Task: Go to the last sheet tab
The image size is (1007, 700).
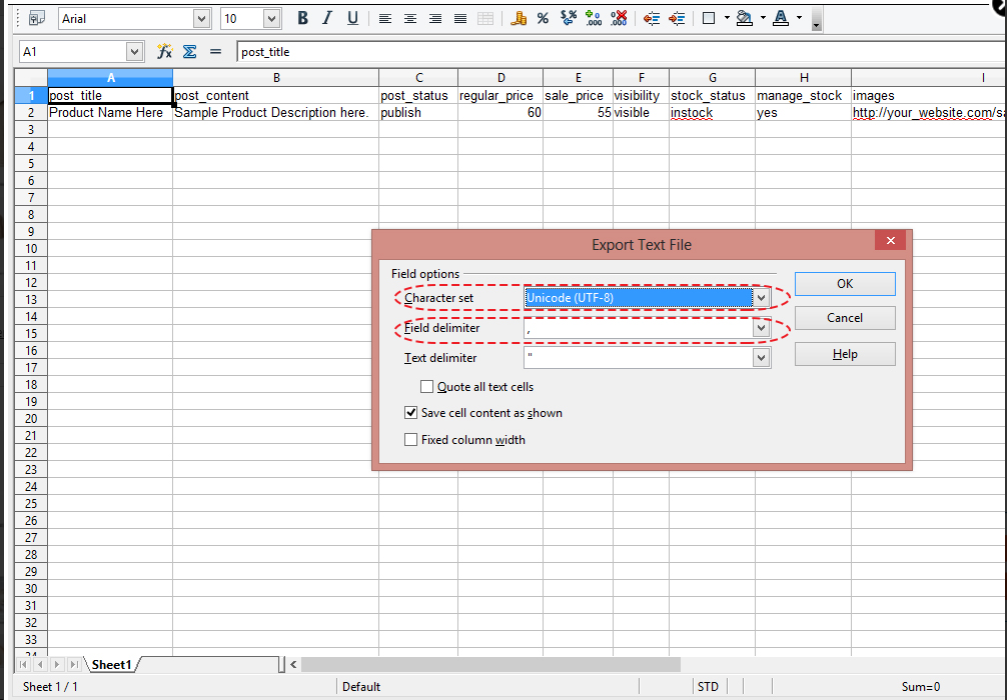Action: tap(74, 665)
